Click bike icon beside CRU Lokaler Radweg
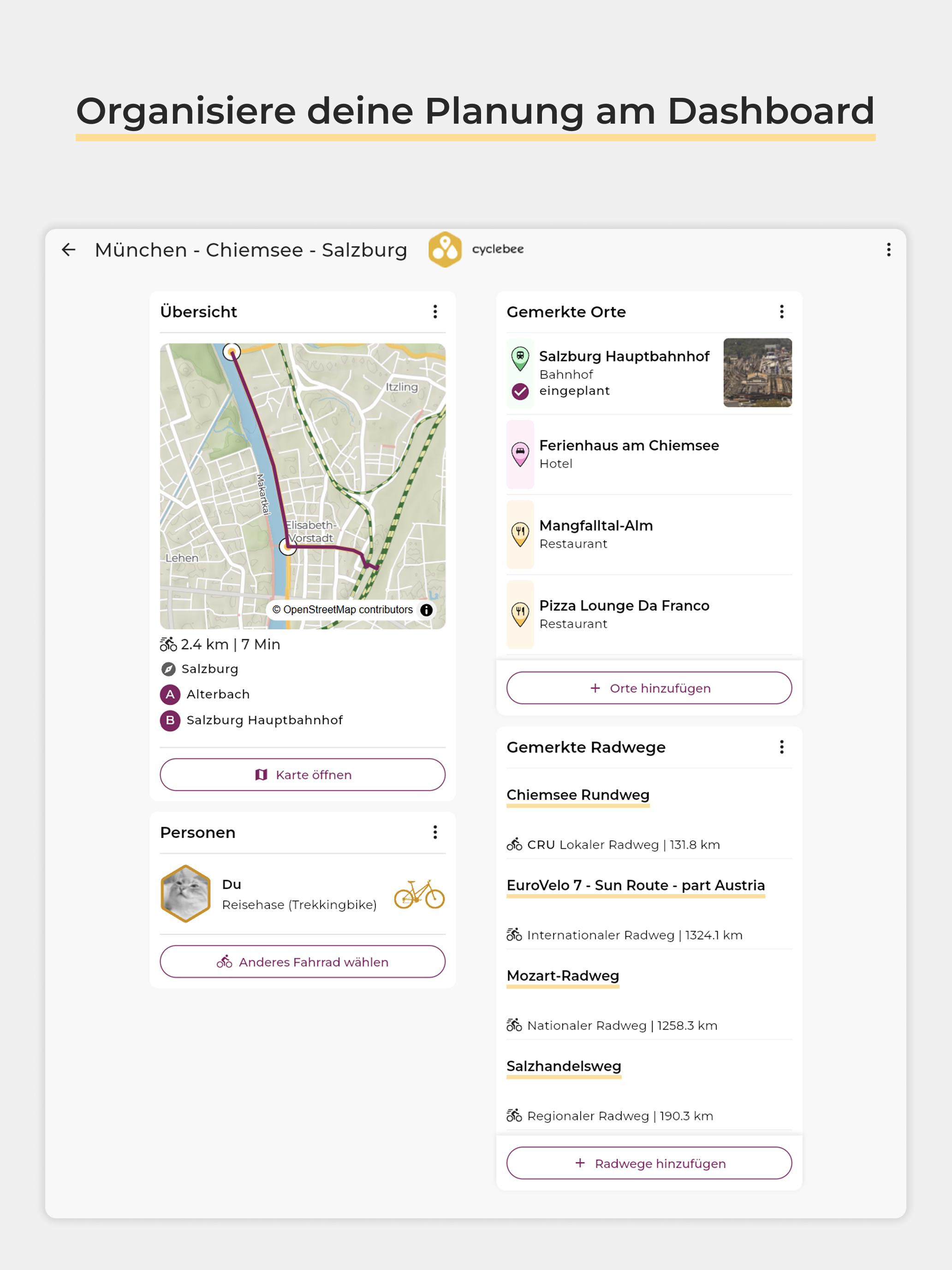The width and height of the screenshot is (952, 1270). 514,844
